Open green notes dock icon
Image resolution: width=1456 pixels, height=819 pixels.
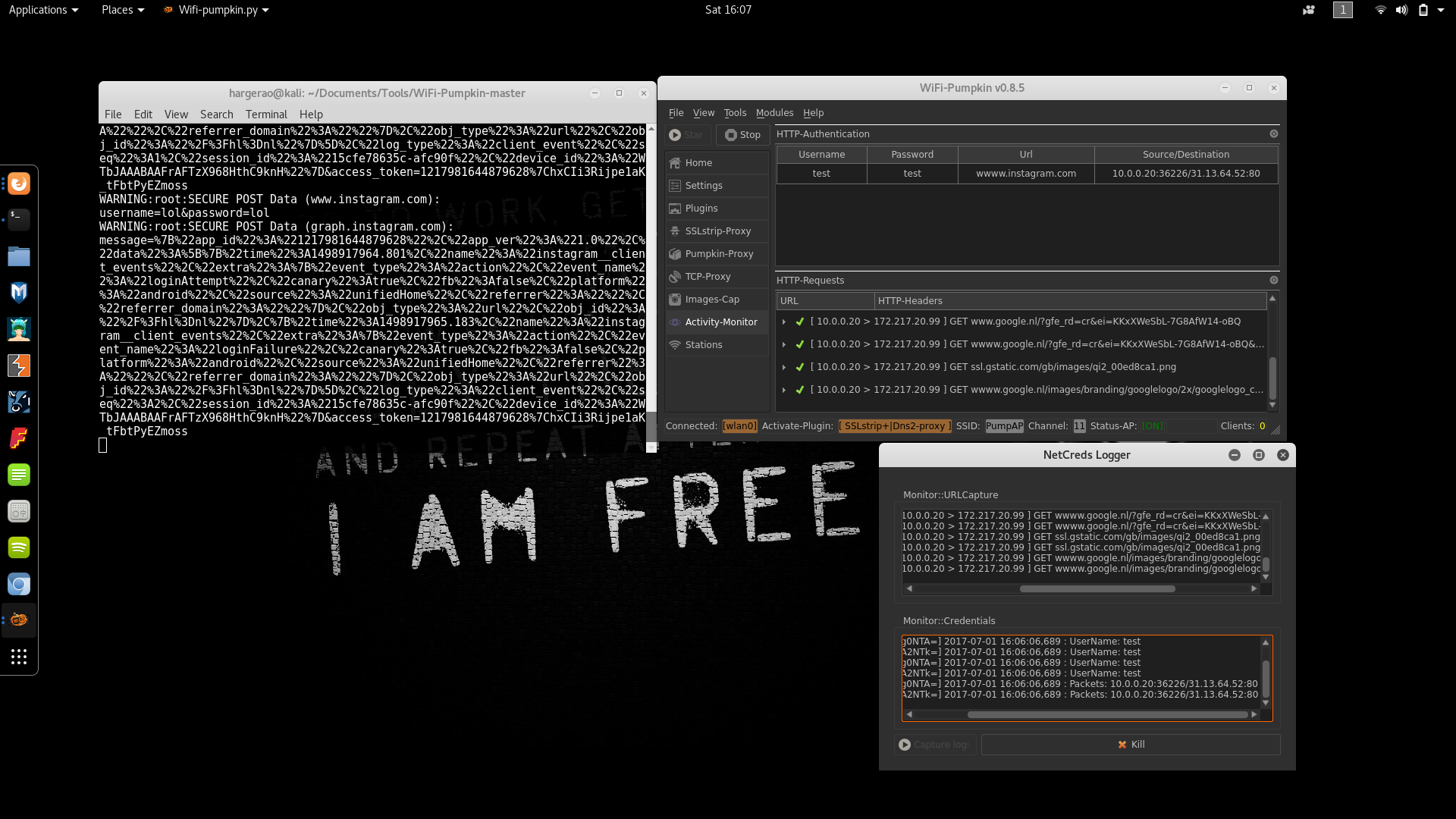[x=19, y=475]
